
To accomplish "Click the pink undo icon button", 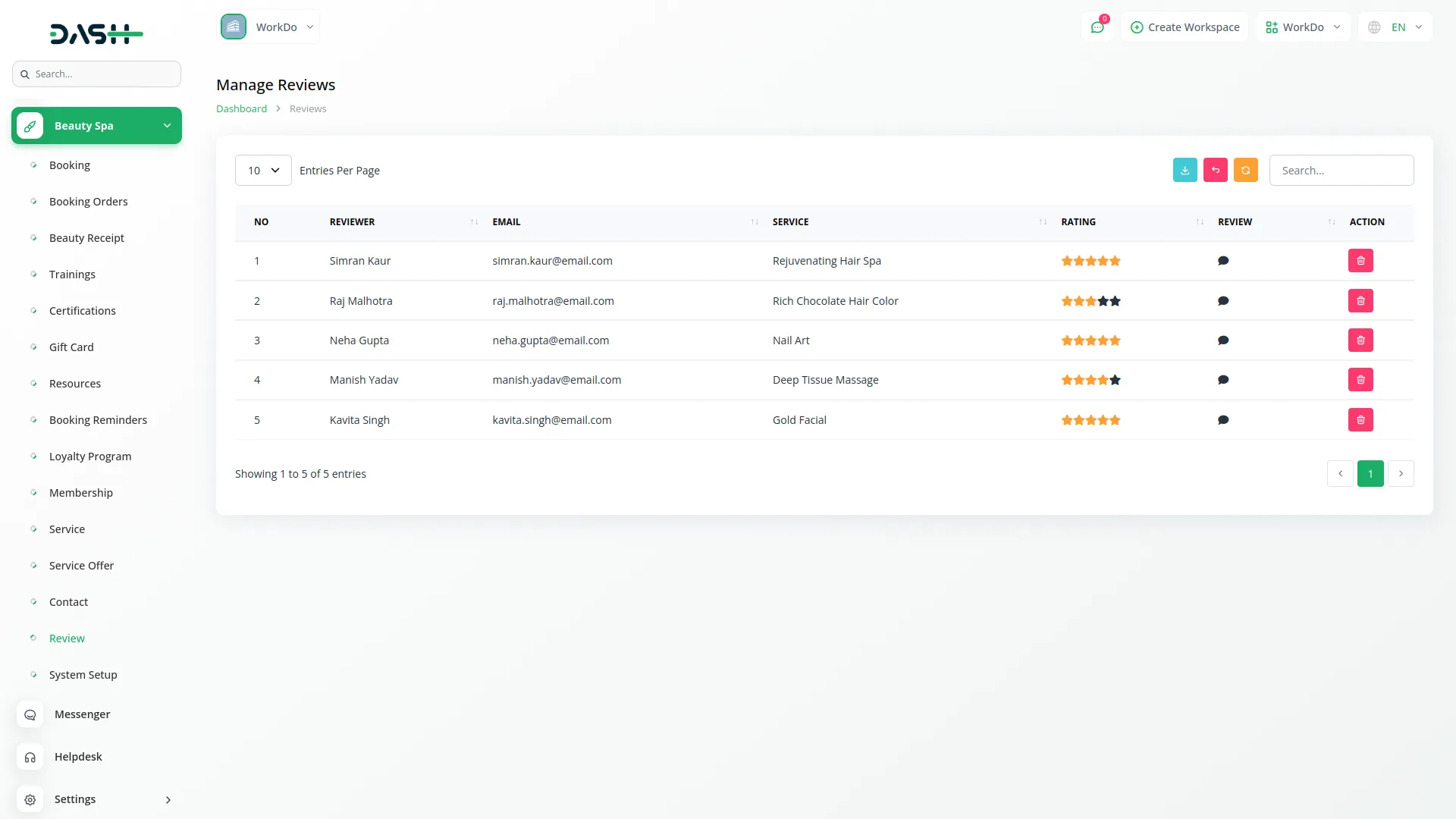I will [x=1215, y=170].
